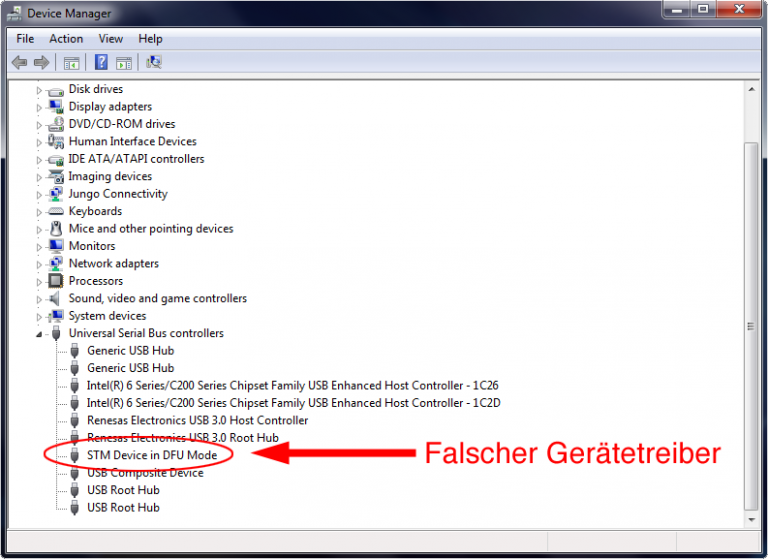Click the Processors chip icon
The width and height of the screenshot is (768, 559).
55,281
